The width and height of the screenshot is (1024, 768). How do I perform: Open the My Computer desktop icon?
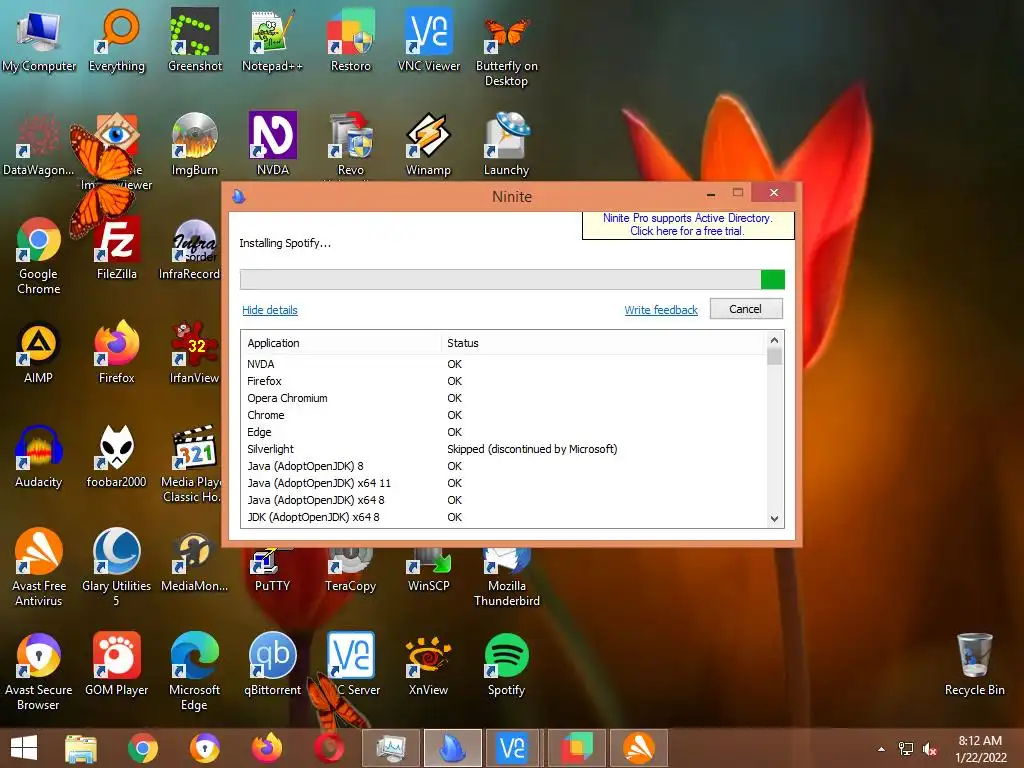click(x=39, y=40)
